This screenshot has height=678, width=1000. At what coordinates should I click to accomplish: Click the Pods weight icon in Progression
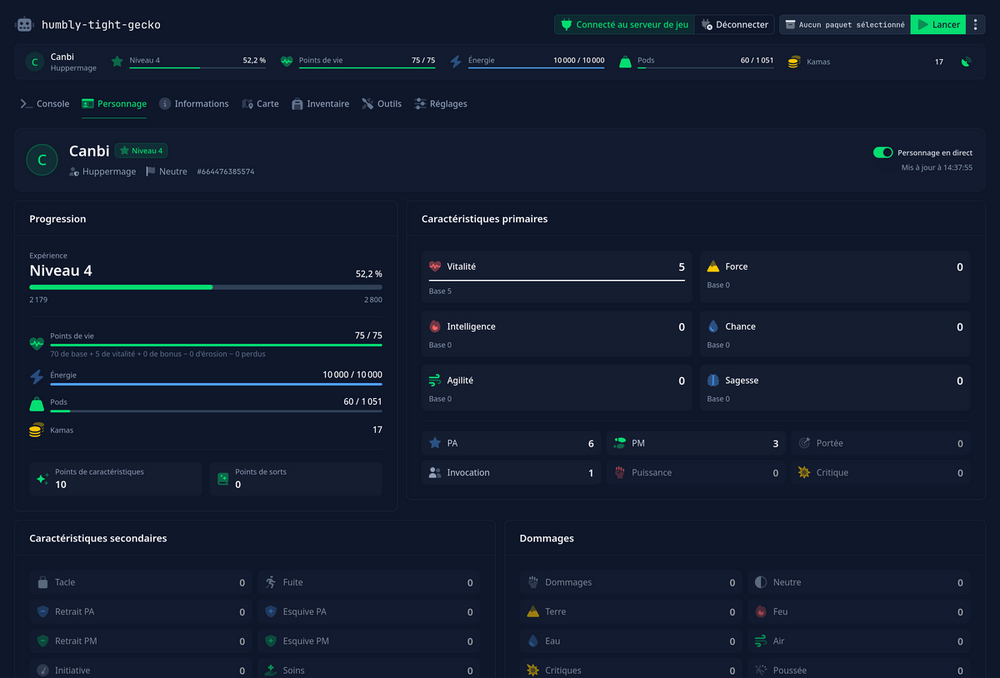point(37,404)
